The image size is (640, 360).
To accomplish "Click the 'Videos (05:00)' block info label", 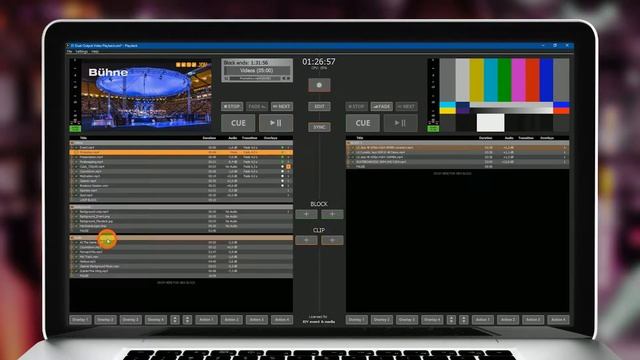I will (x=257, y=71).
